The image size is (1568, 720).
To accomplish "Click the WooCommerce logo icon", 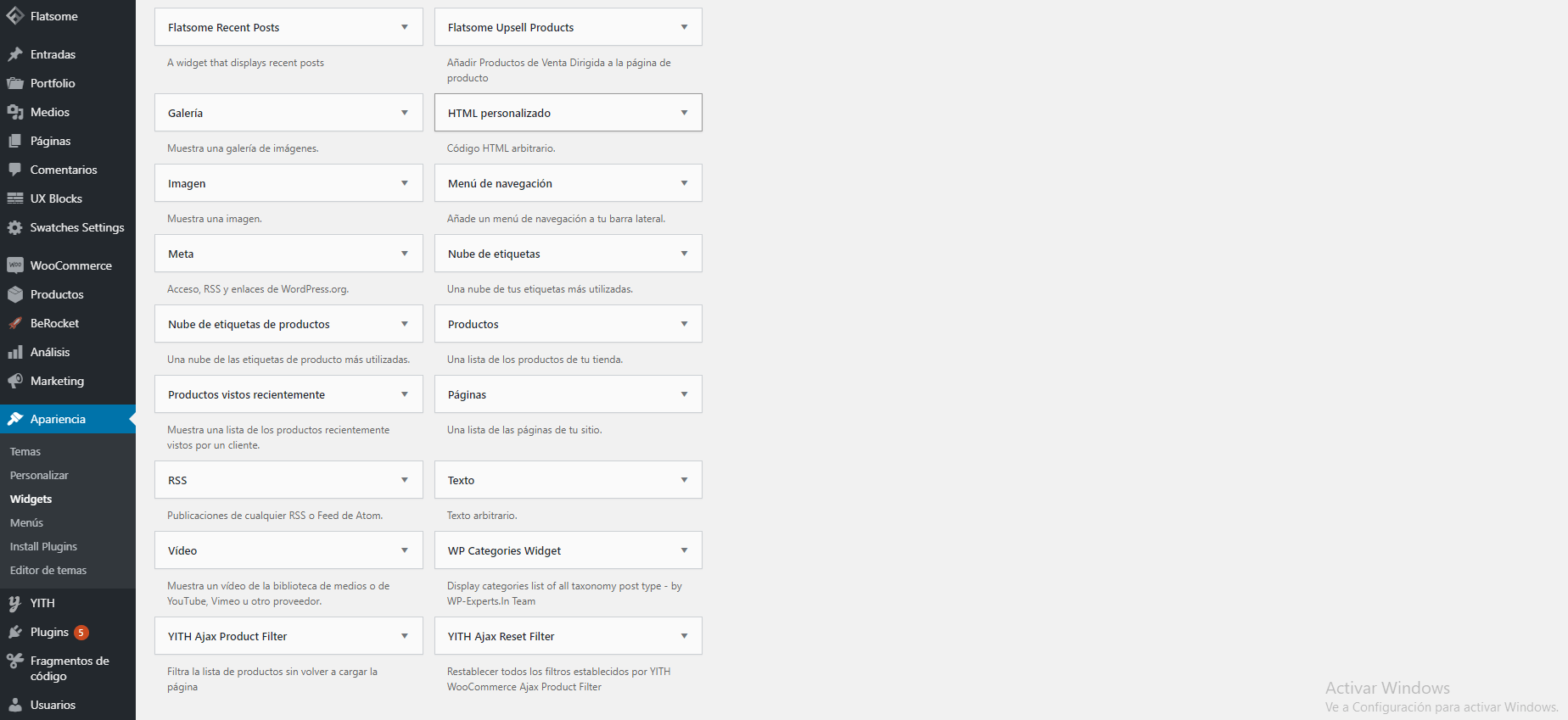I will pos(15,265).
